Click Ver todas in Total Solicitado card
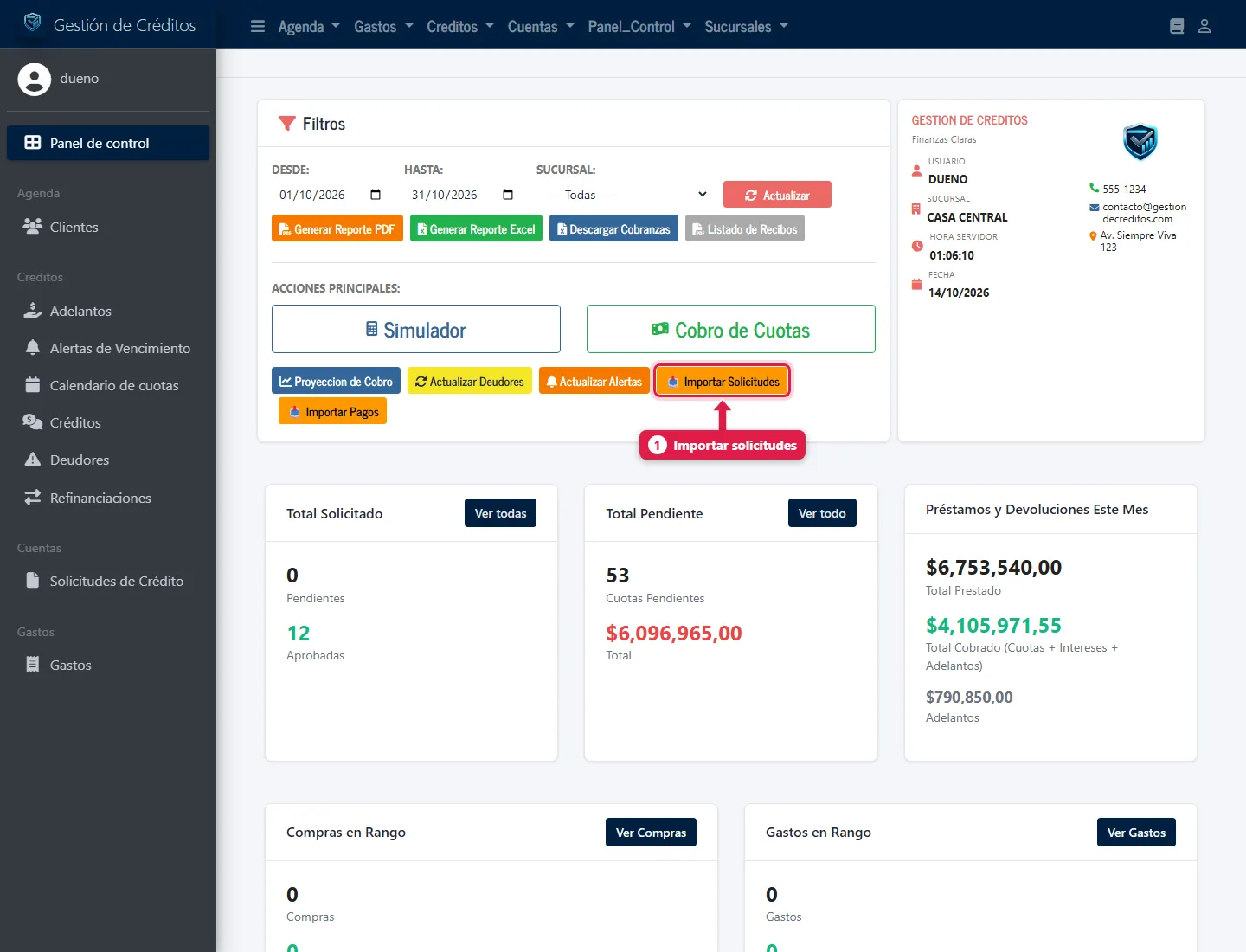1246x952 pixels. tap(501, 513)
